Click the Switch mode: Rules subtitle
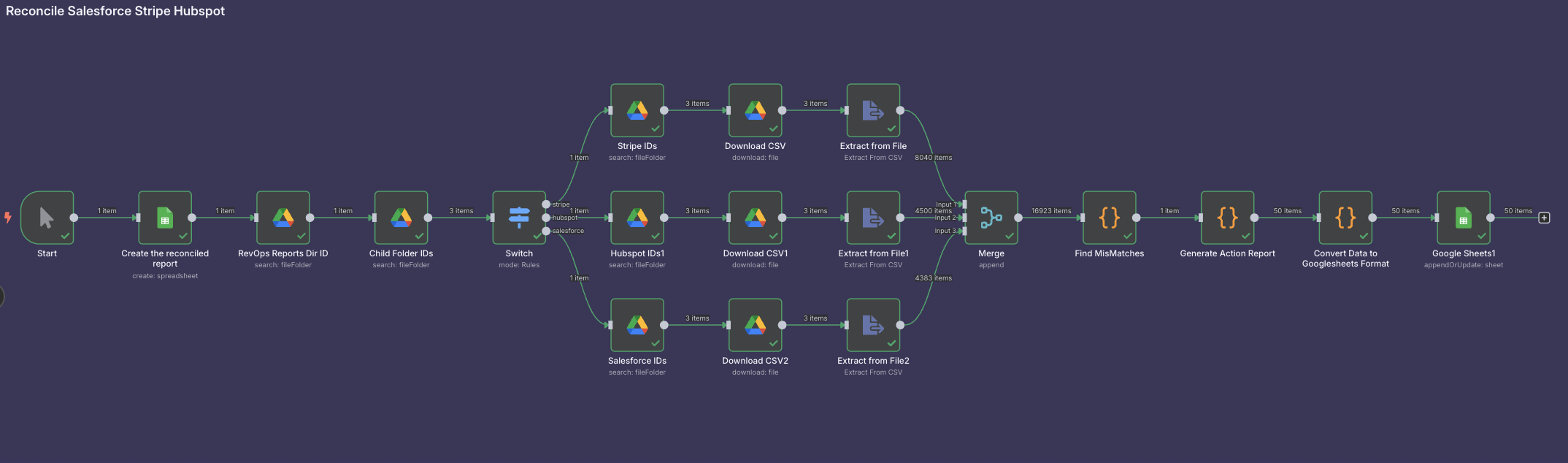This screenshot has width=1568, height=463. [519, 265]
